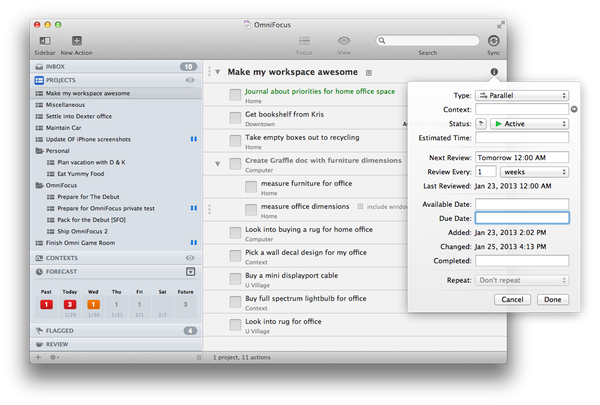Select Miscellaneous project in sidebar
The width and height of the screenshot is (600, 405).
[x=116, y=105]
